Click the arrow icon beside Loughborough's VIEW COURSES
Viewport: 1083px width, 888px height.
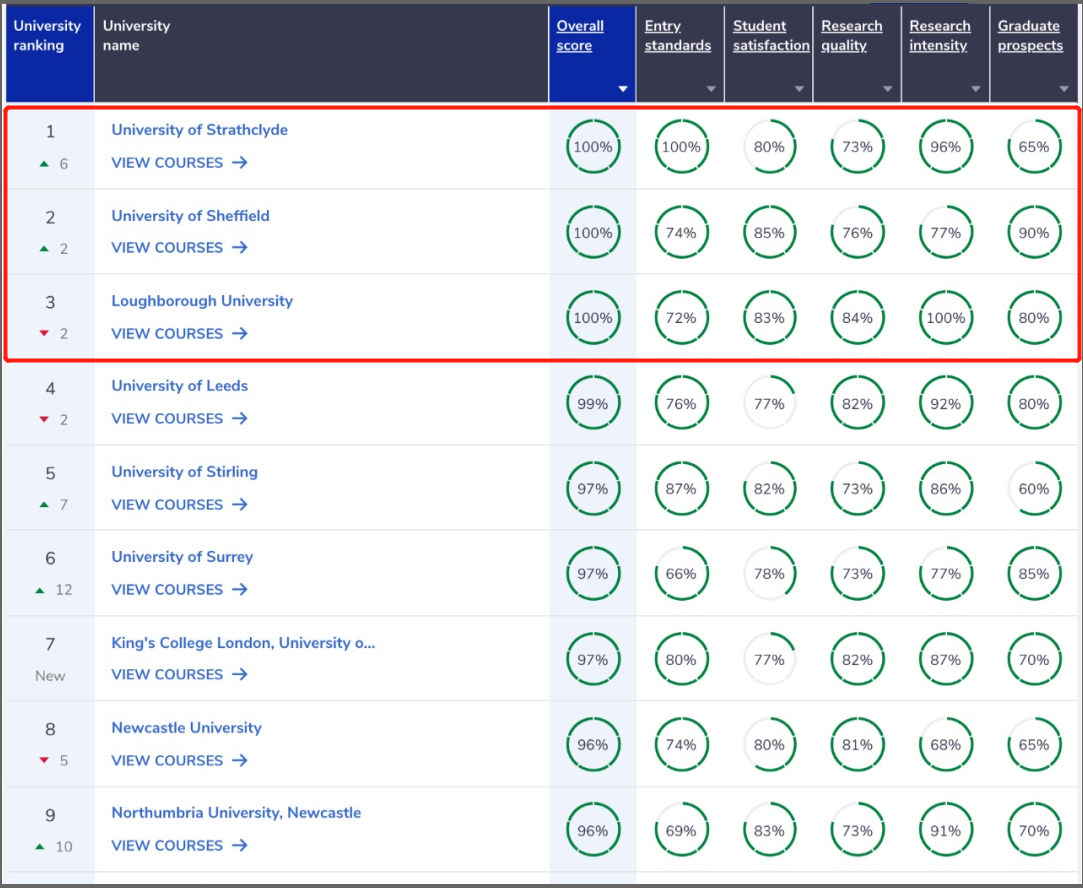coord(240,334)
